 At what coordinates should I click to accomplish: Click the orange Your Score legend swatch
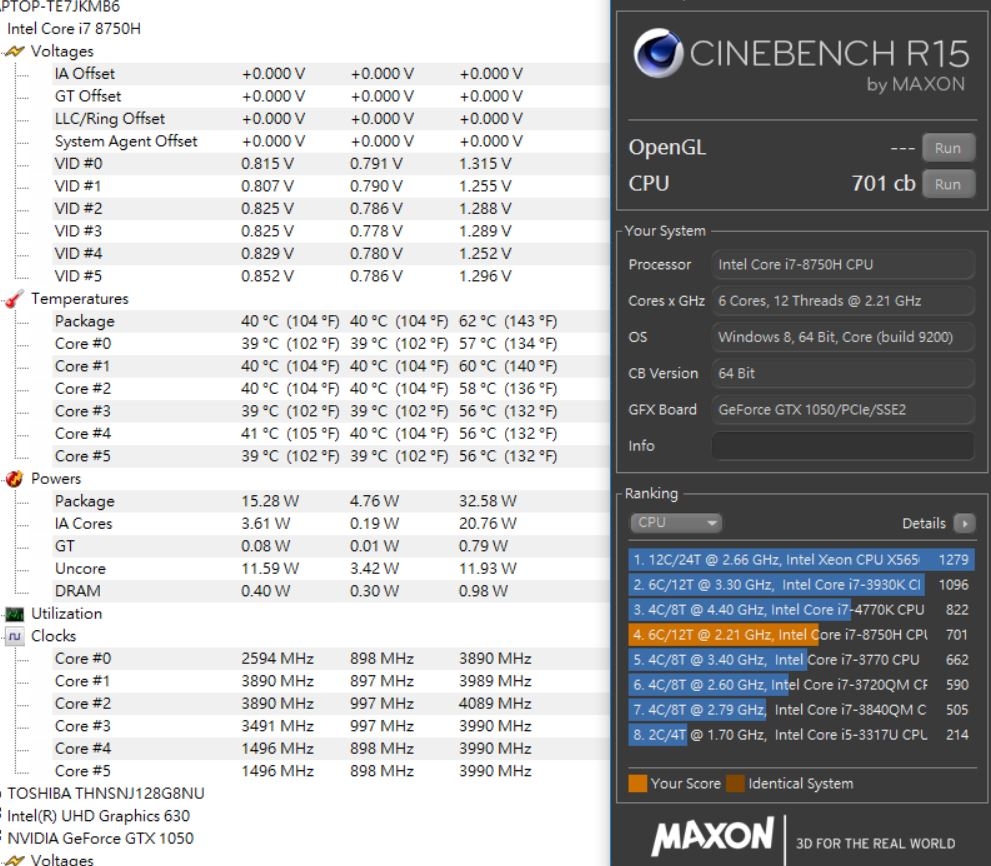(638, 783)
